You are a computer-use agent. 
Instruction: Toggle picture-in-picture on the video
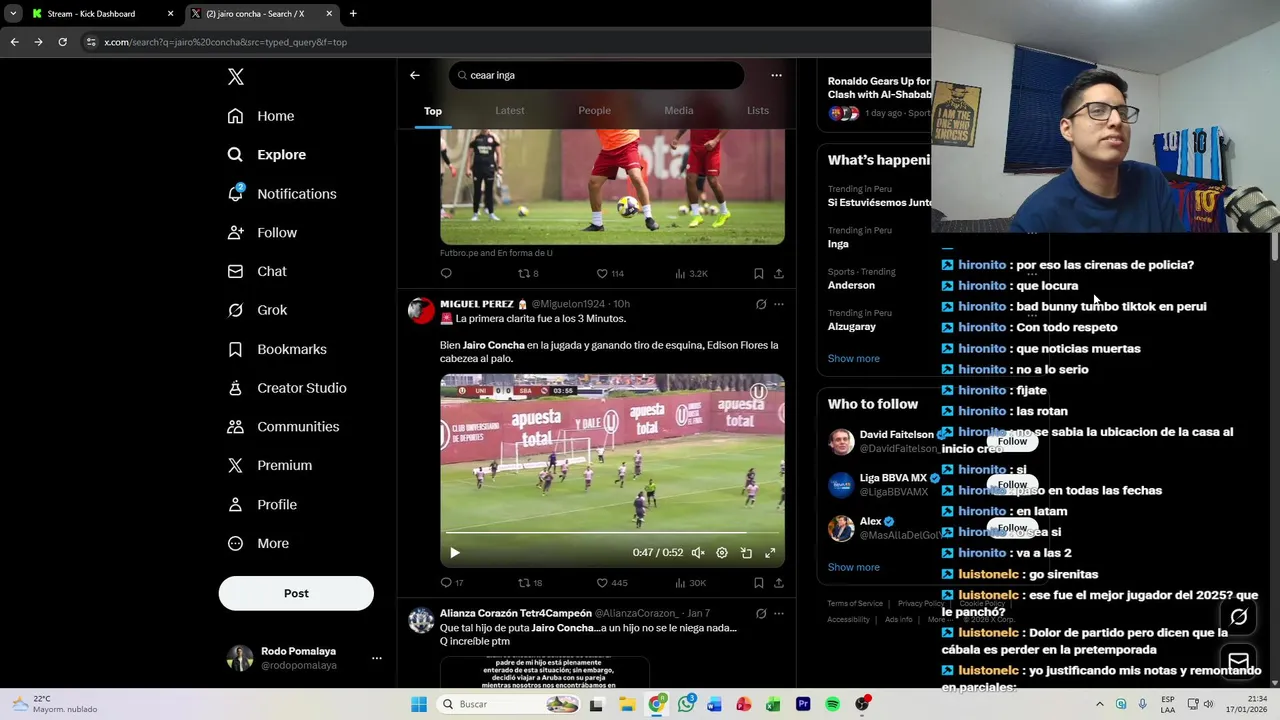pos(746,553)
